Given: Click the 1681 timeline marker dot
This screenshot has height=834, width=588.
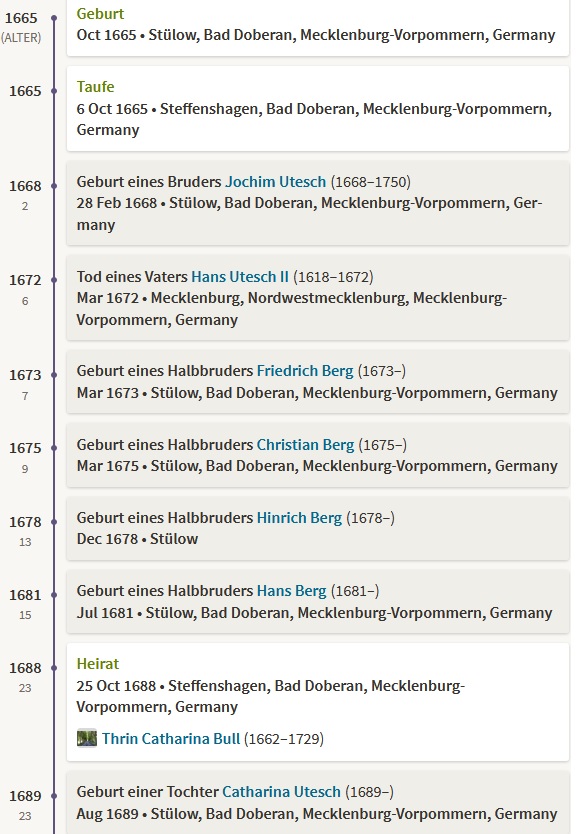Looking at the screenshot, I should point(54,595).
